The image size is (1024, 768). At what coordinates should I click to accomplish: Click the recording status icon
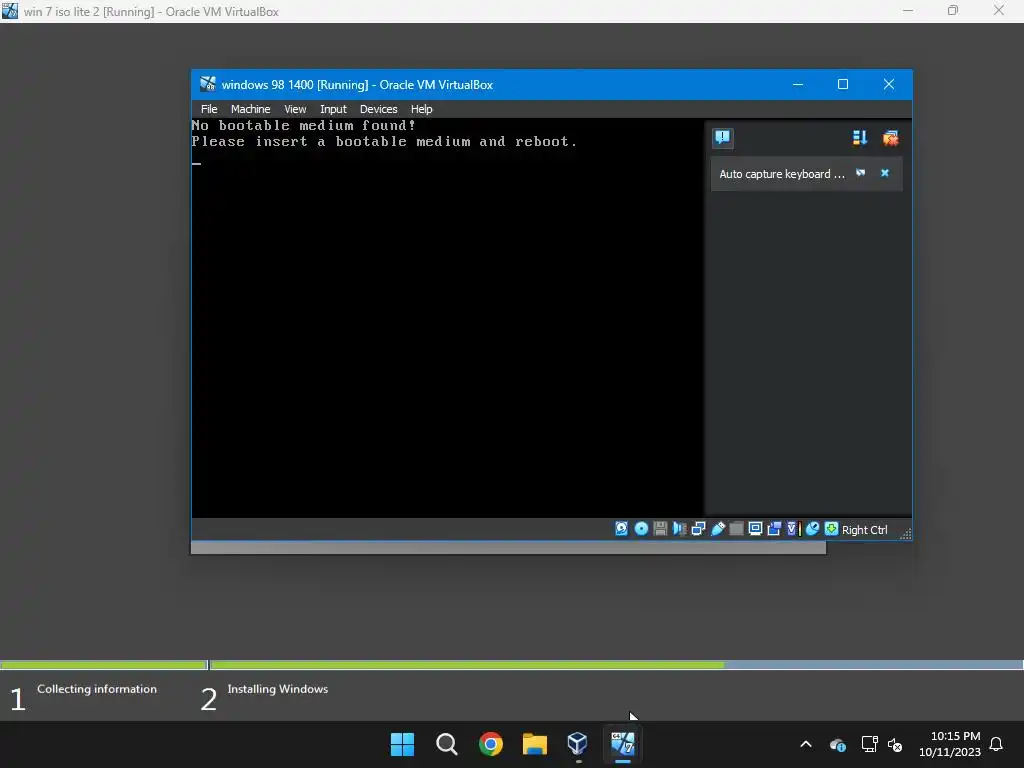(x=774, y=529)
